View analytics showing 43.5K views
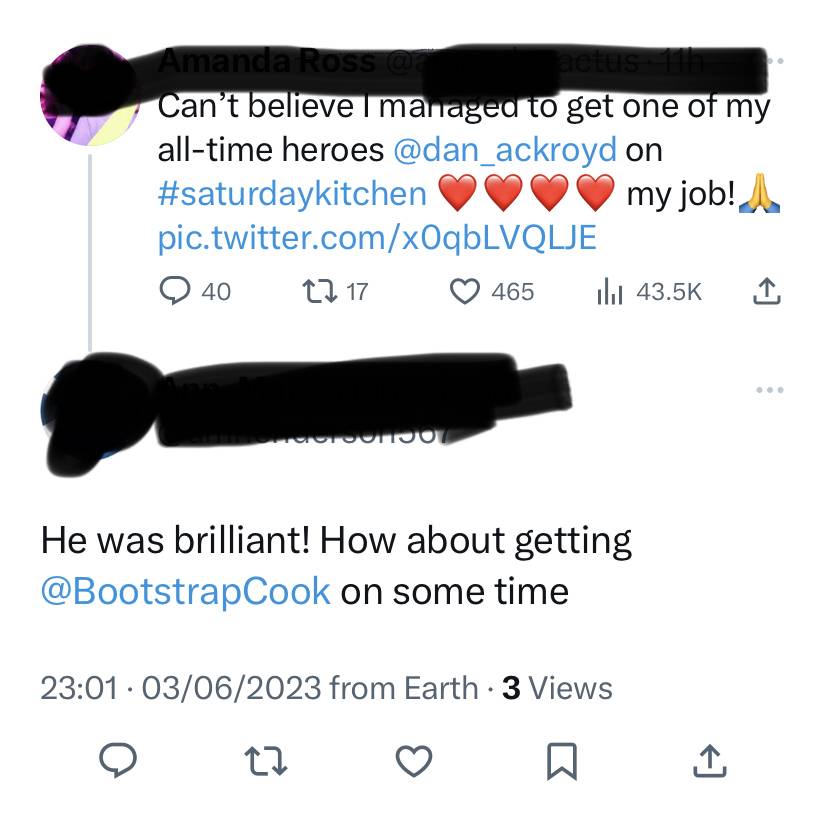 [x=649, y=291]
